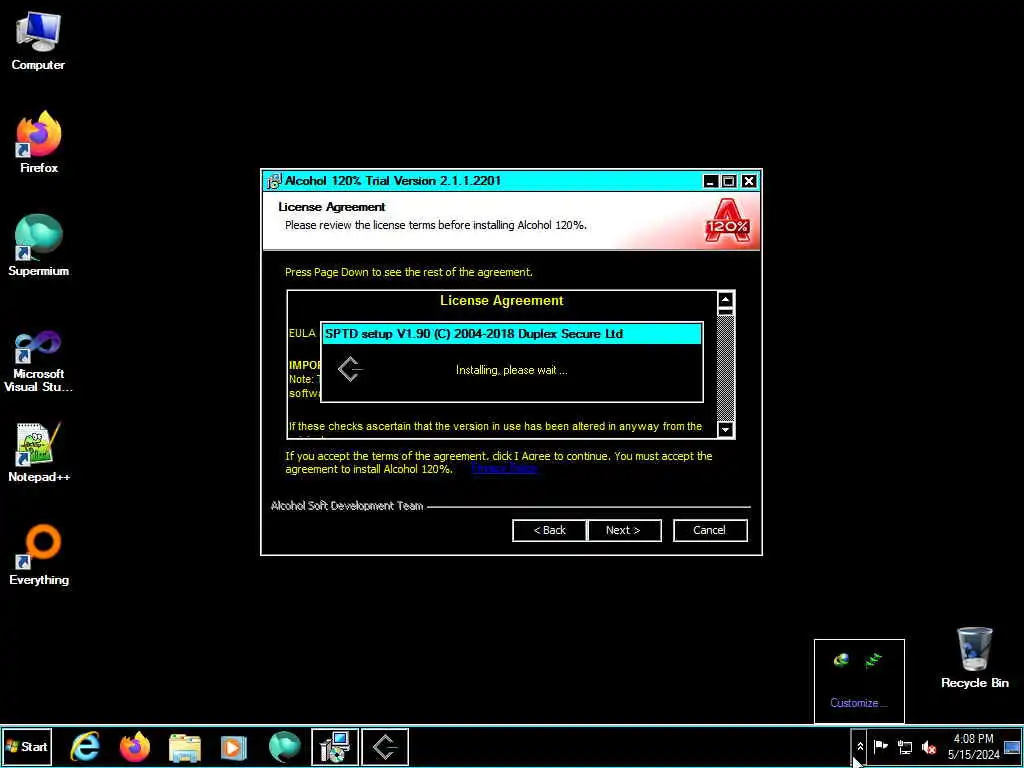Launch Internet Explorer from the taskbar
The width and height of the screenshot is (1024, 768).
pos(86,747)
